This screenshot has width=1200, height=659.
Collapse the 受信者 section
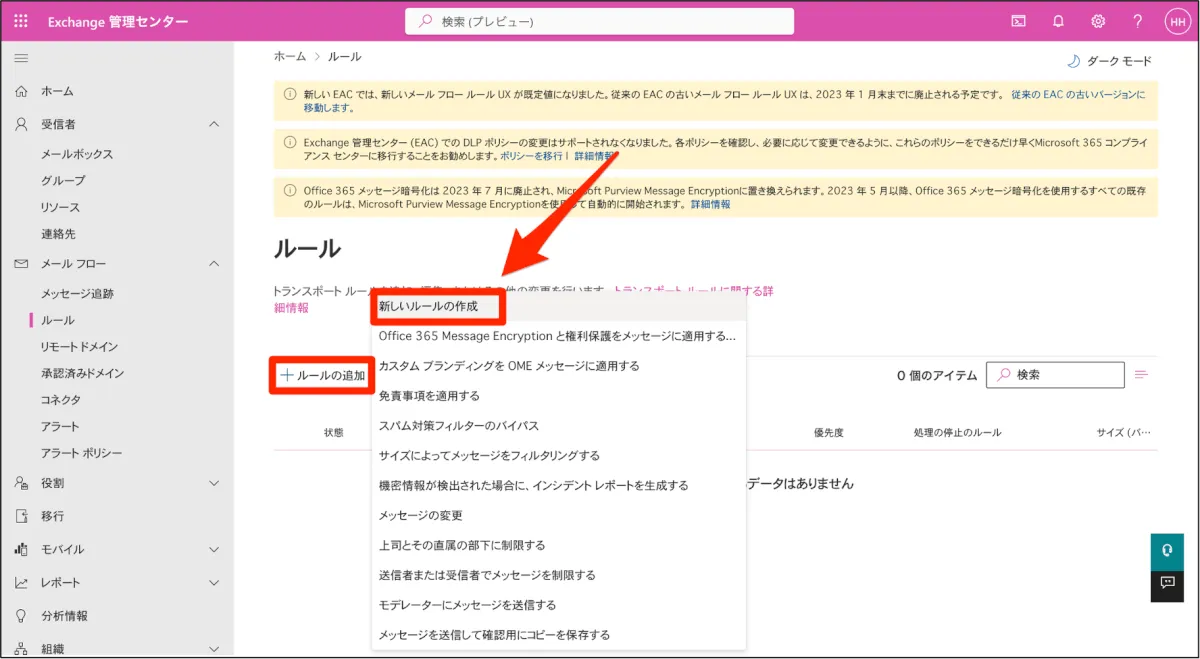(213, 124)
